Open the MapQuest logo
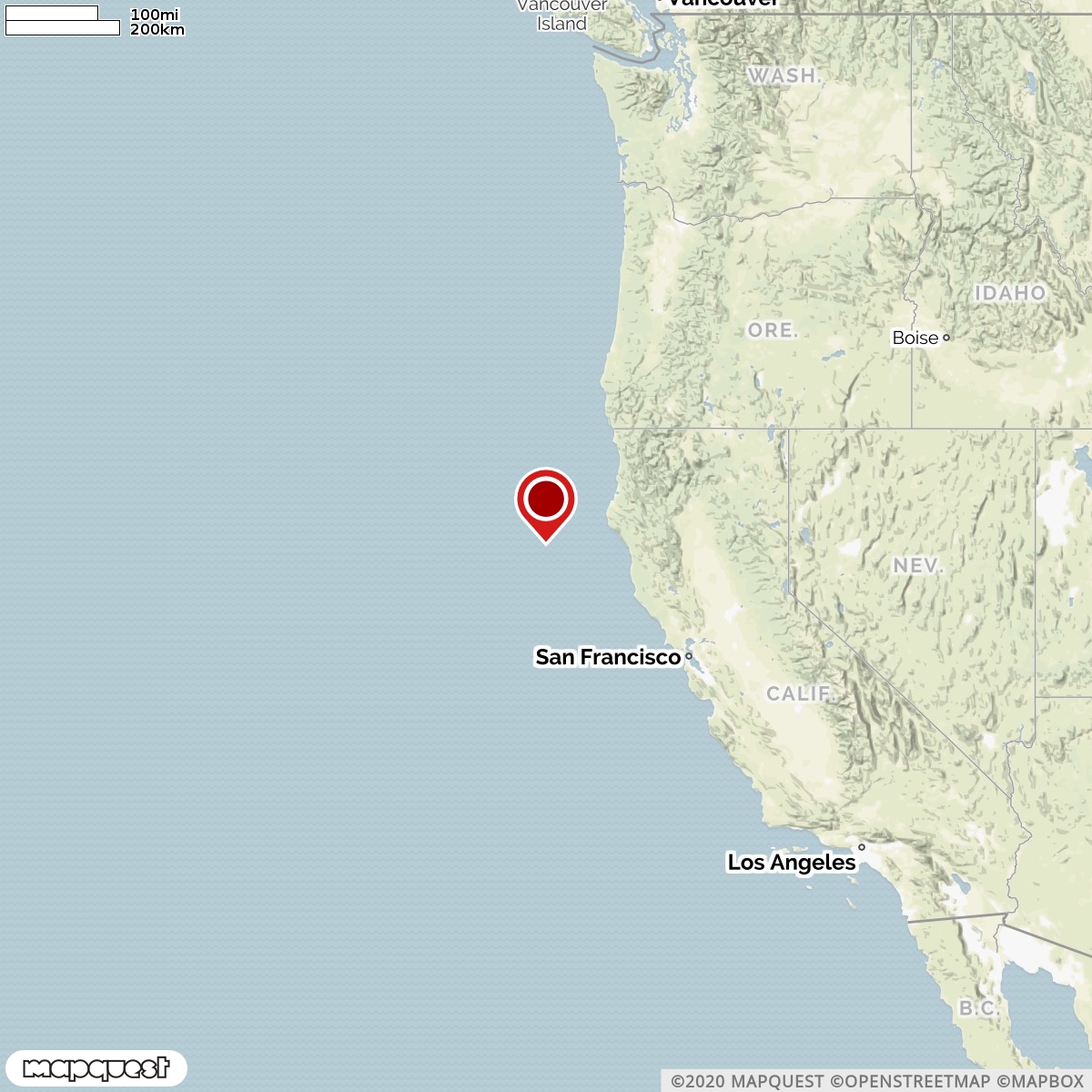The width and height of the screenshot is (1092, 1092). tap(96, 1067)
